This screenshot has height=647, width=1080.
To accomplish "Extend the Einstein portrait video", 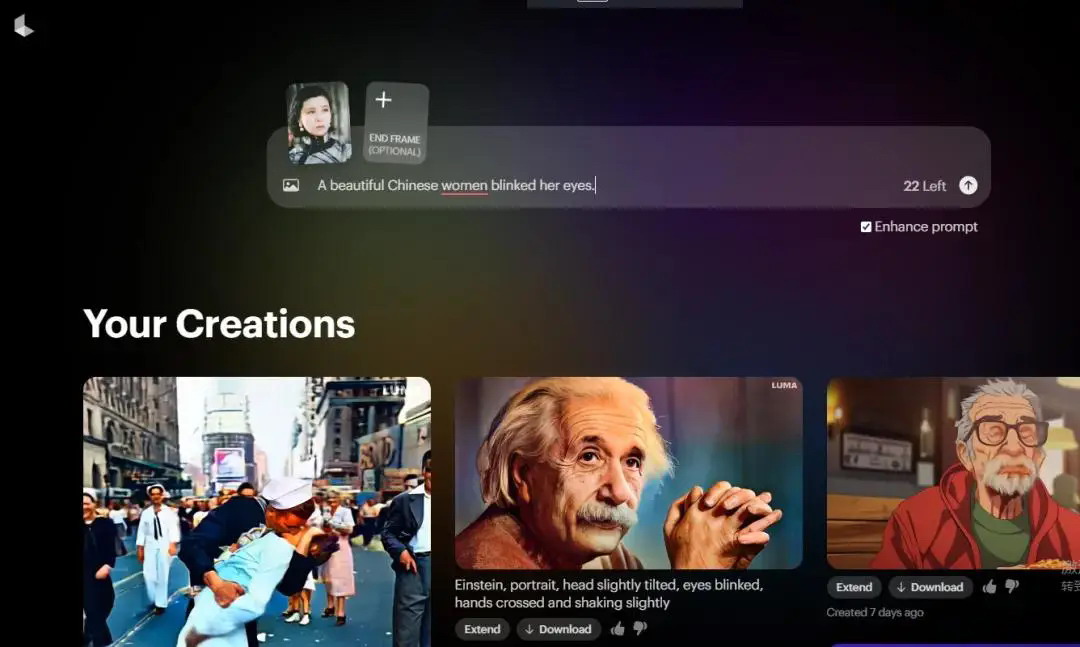I will (482, 629).
